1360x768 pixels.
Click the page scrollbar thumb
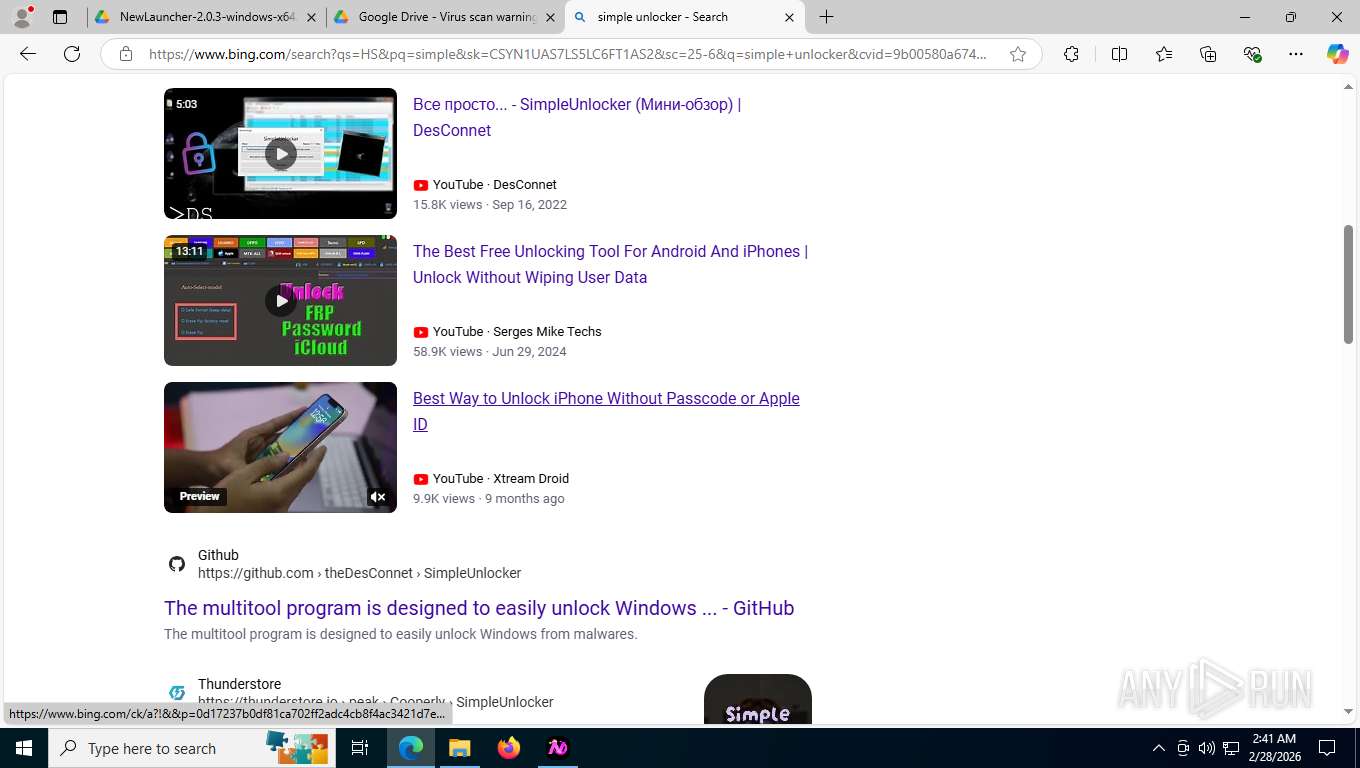click(1348, 285)
